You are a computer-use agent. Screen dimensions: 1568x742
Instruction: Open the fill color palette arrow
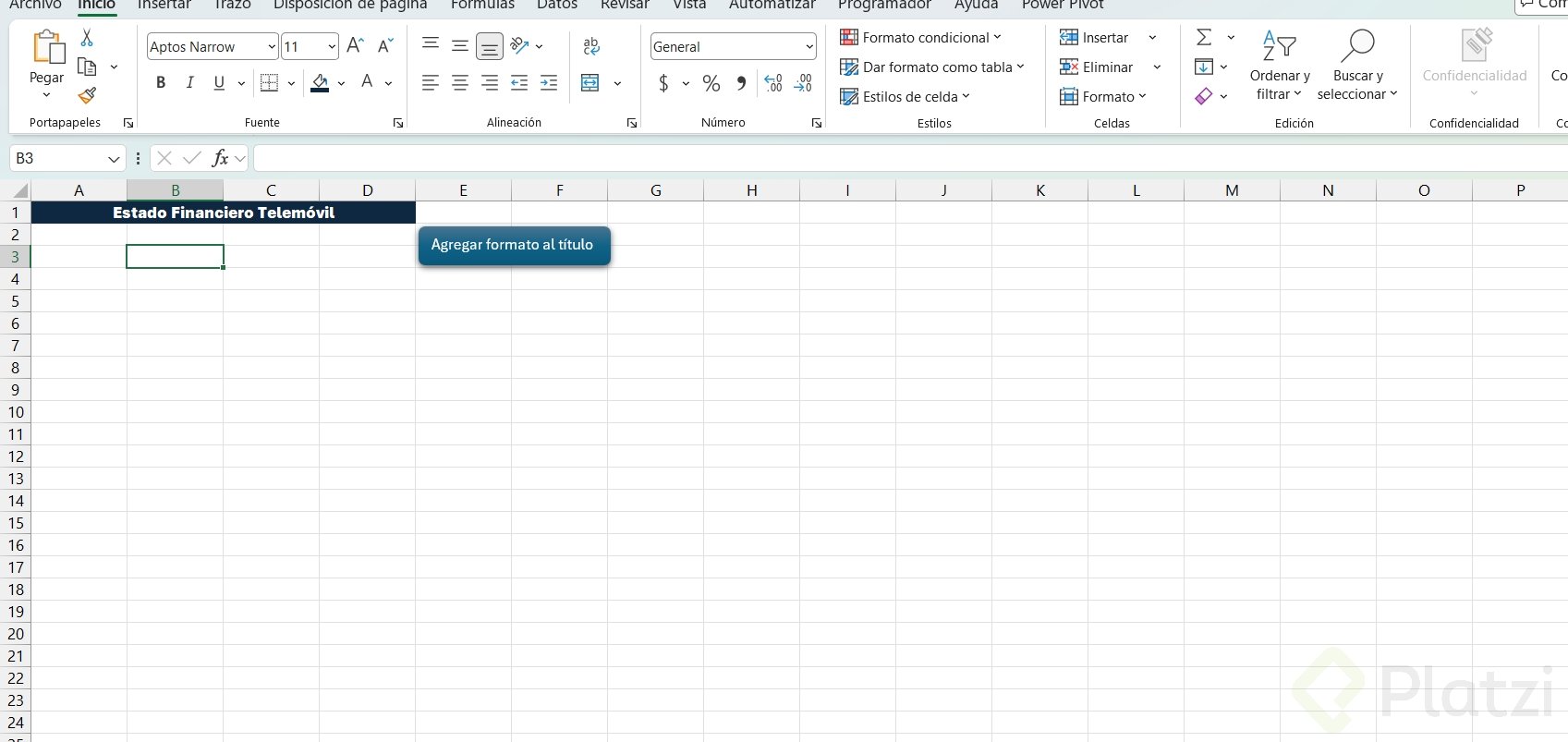pos(341,83)
